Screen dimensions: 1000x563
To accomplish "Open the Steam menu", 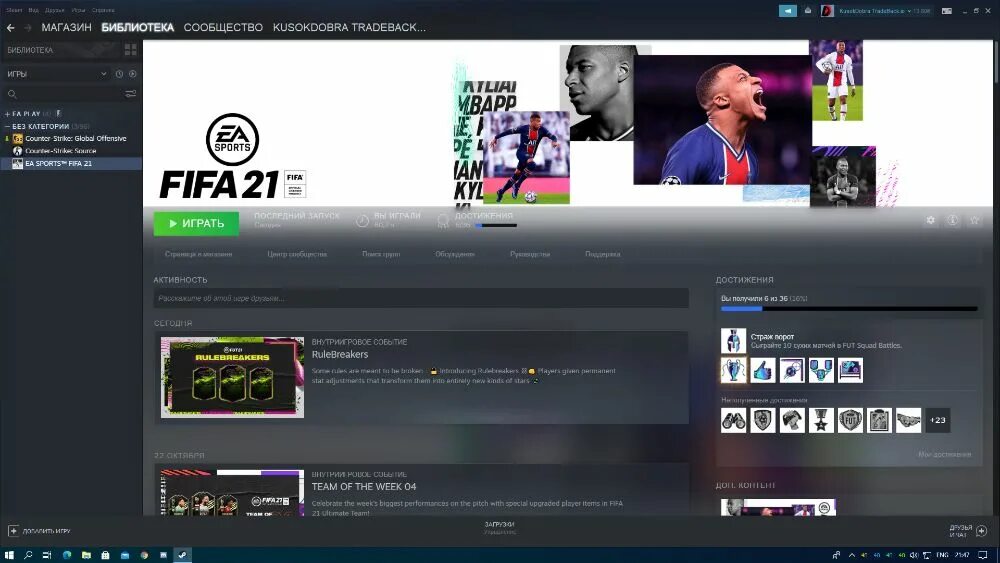I will tap(14, 10).
